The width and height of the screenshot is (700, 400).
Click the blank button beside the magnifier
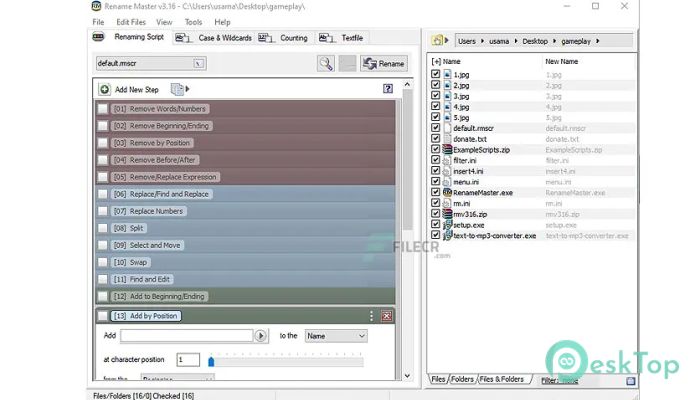point(347,64)
